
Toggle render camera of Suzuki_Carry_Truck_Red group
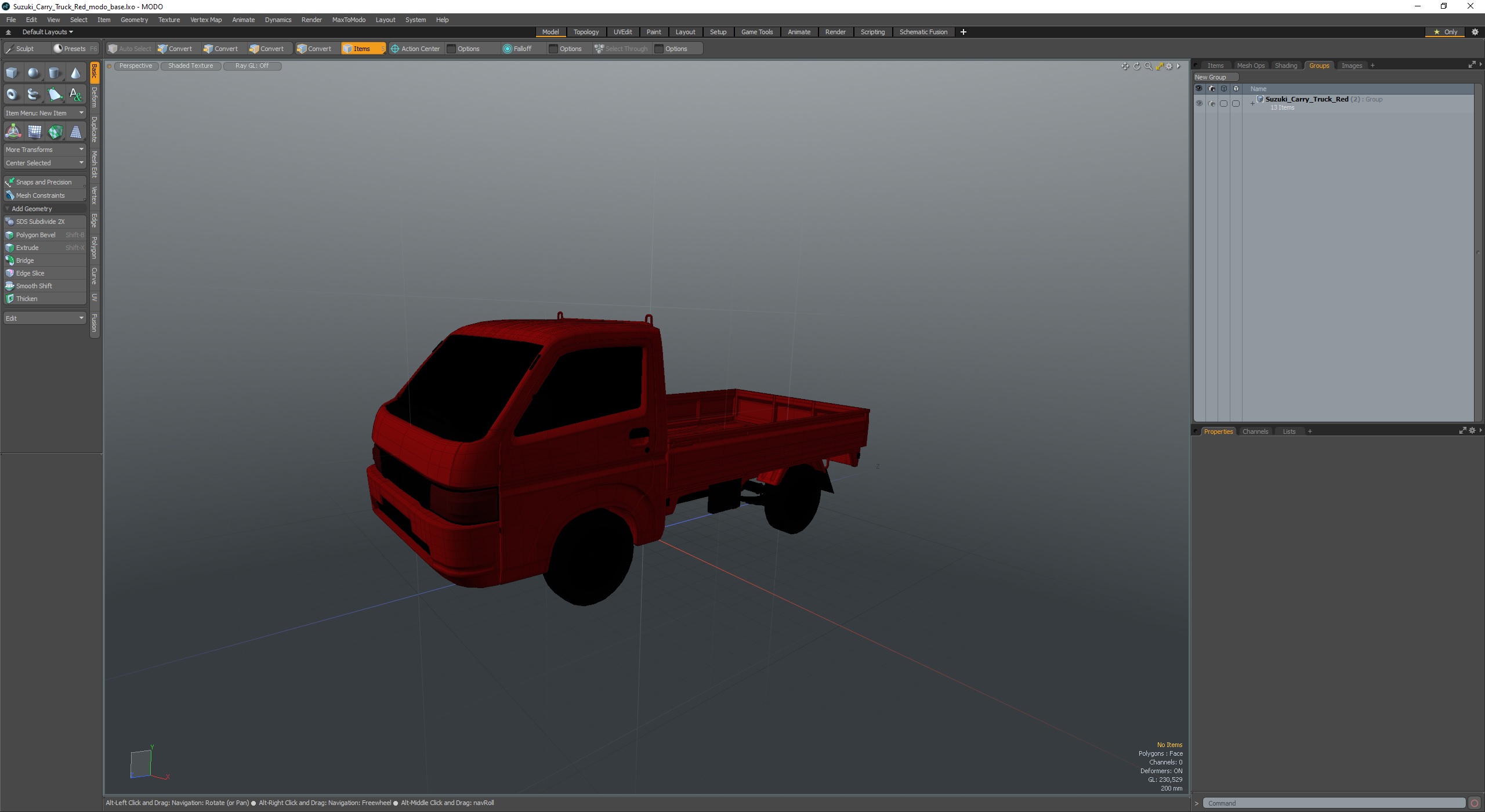pyautogui.click(x=1211, y=103)
